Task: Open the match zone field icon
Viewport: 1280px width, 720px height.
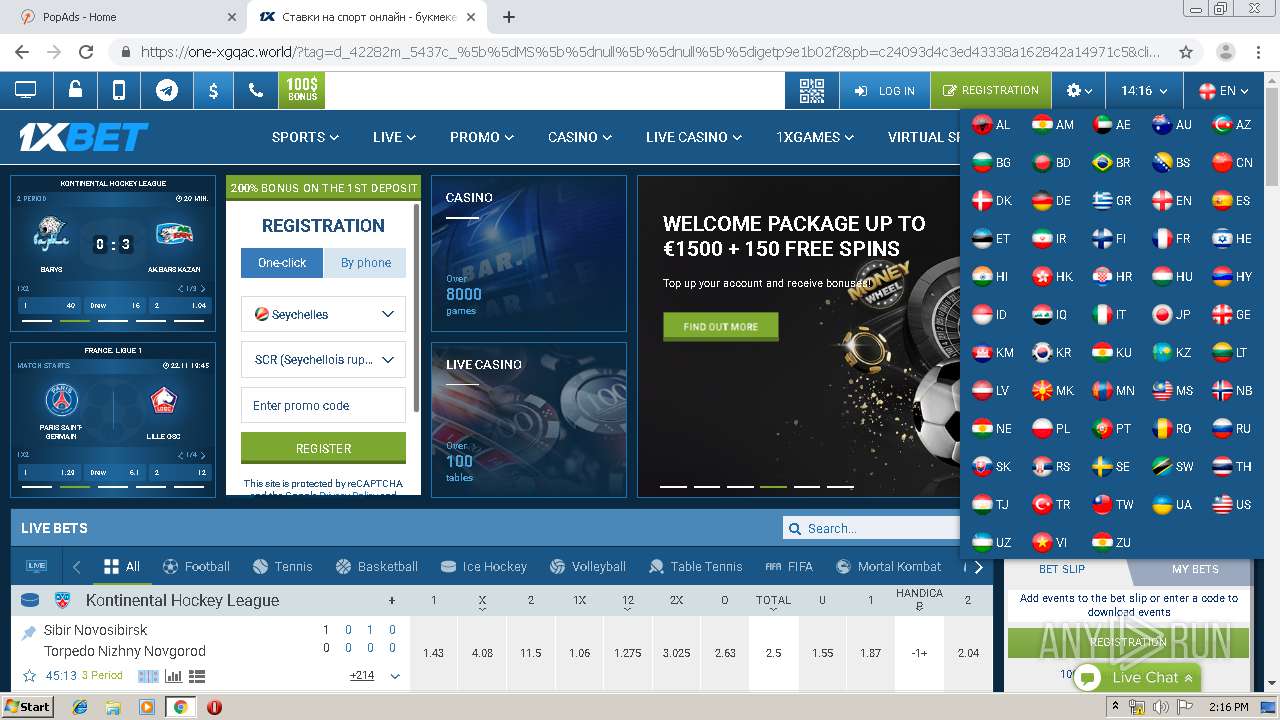Action: pyautogui.click(x=148, y=676)
